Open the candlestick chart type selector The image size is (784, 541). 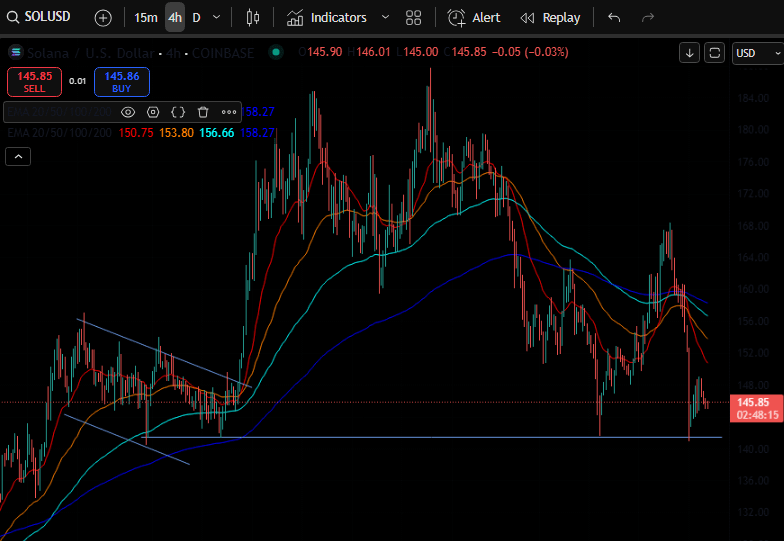(x=251, y=18)
